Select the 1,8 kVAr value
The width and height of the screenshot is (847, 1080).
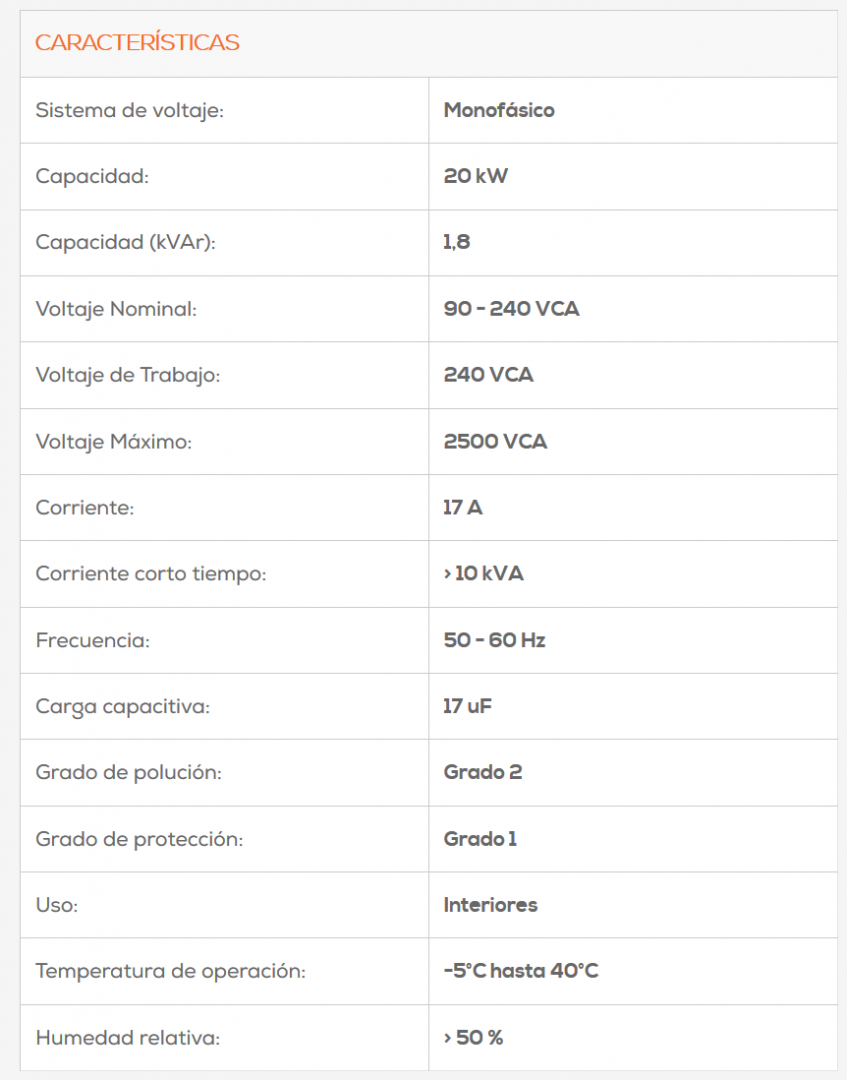457,242
